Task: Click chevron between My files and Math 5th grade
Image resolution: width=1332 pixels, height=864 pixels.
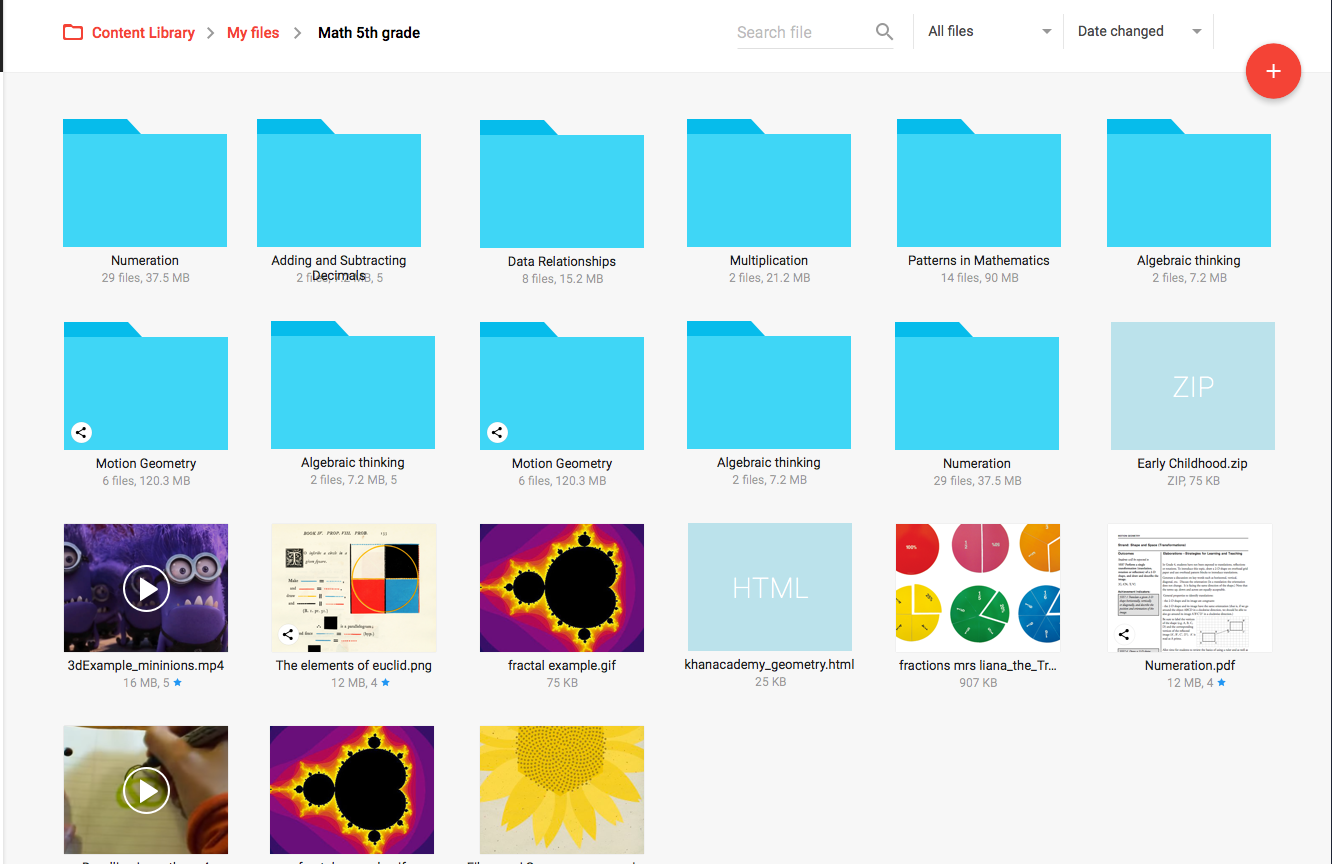Action: (x=298, y=33)
